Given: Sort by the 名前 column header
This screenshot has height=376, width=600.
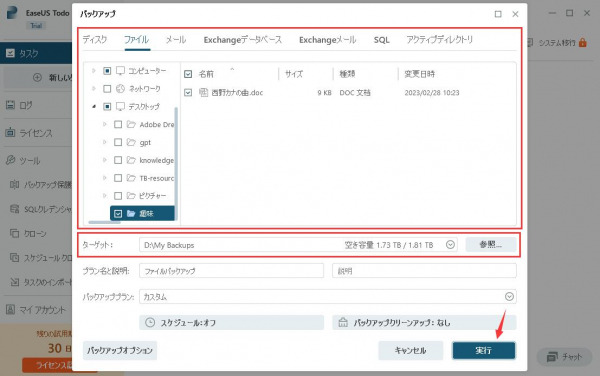Looking at the screenshot, I should pos(206,74).
